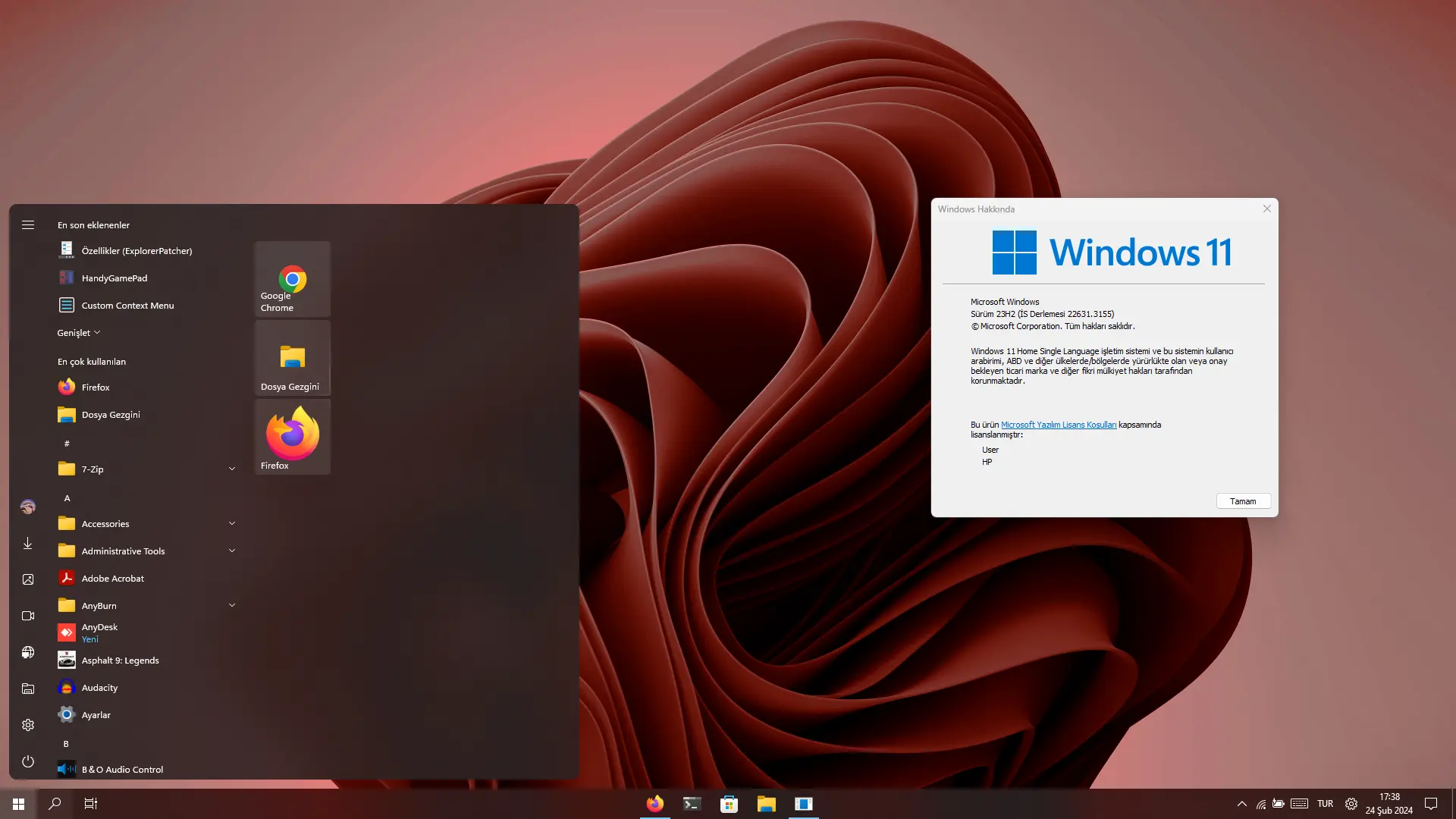
Task: Show hidden tray icons chevron
Action: pyautogui.click(x=1241, y=804)
